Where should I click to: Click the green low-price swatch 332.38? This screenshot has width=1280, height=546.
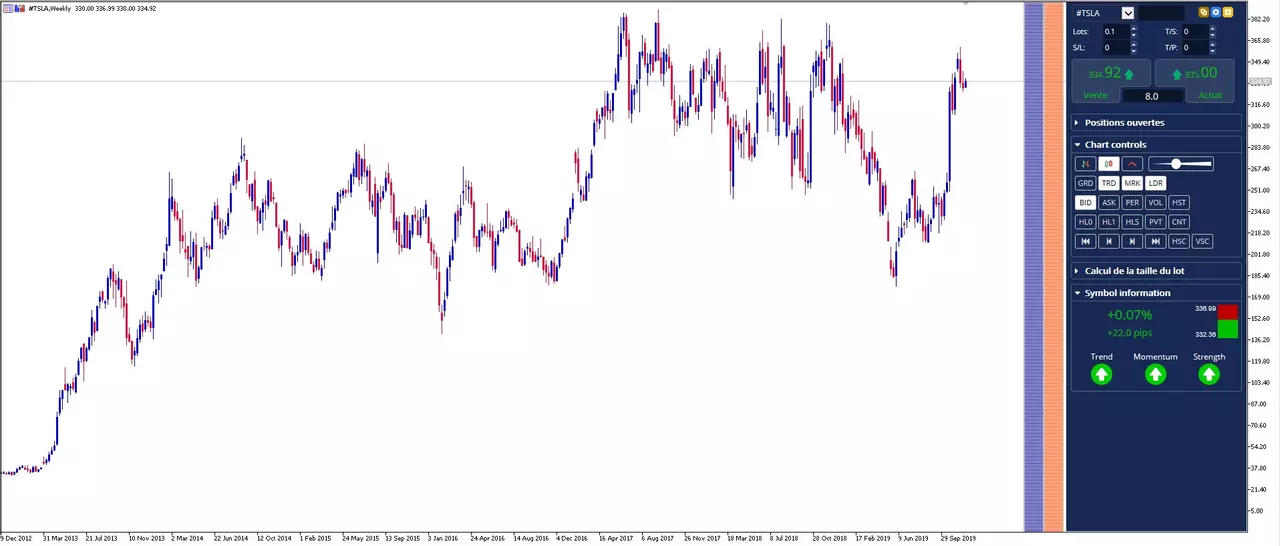pos(1227,329)
